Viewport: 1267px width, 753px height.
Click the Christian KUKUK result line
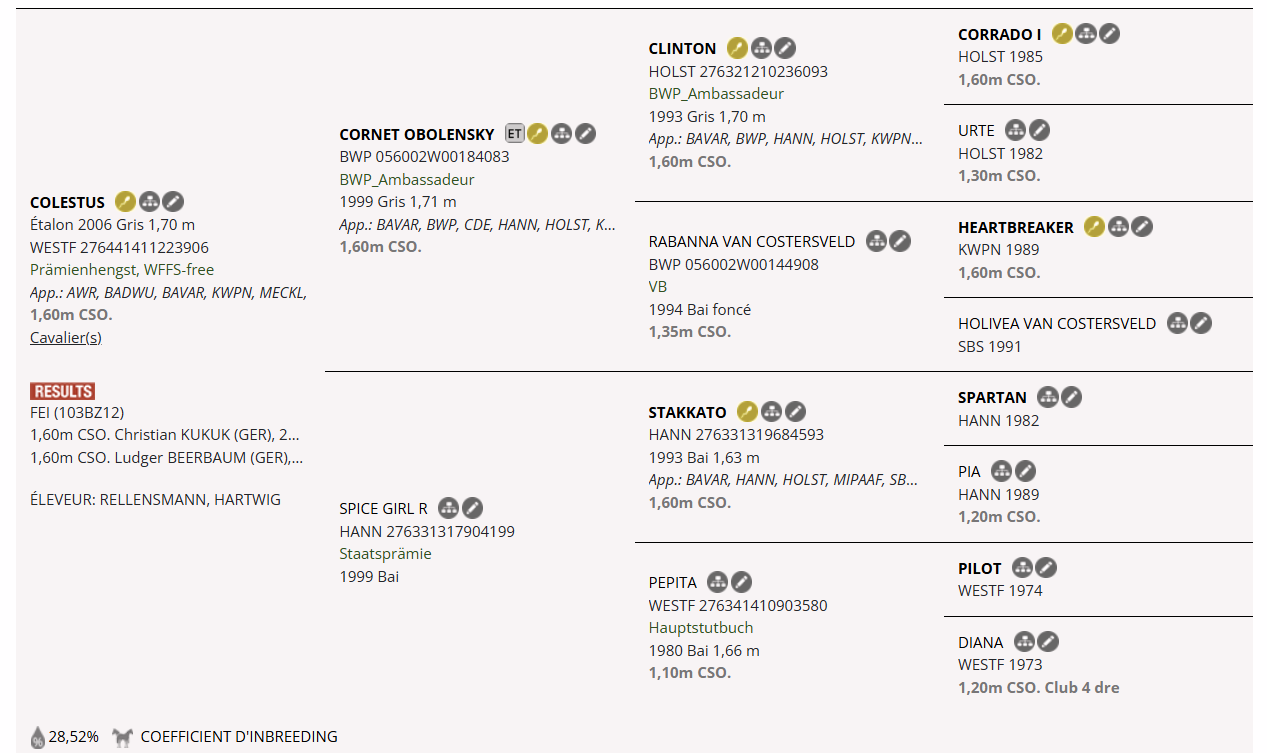pyautogui.click(x=166, y=435)
